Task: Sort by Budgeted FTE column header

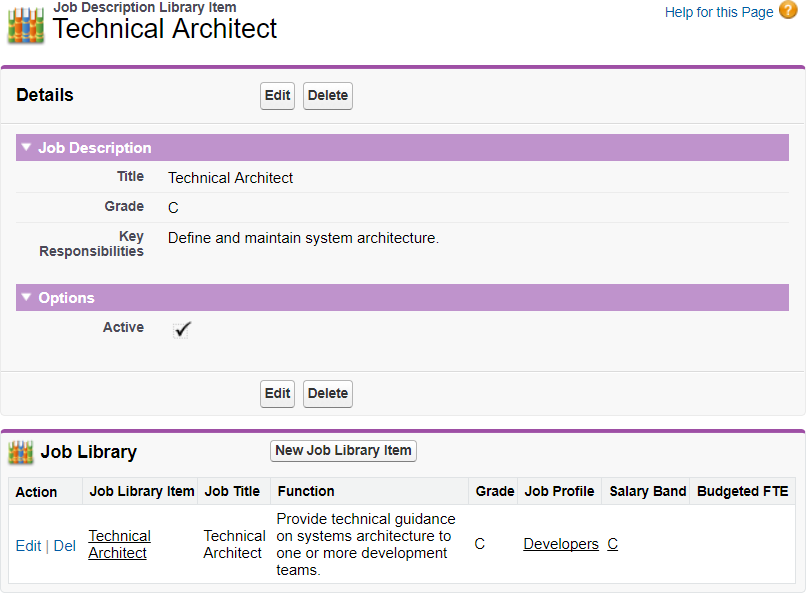Action: [x=742, y=491]
